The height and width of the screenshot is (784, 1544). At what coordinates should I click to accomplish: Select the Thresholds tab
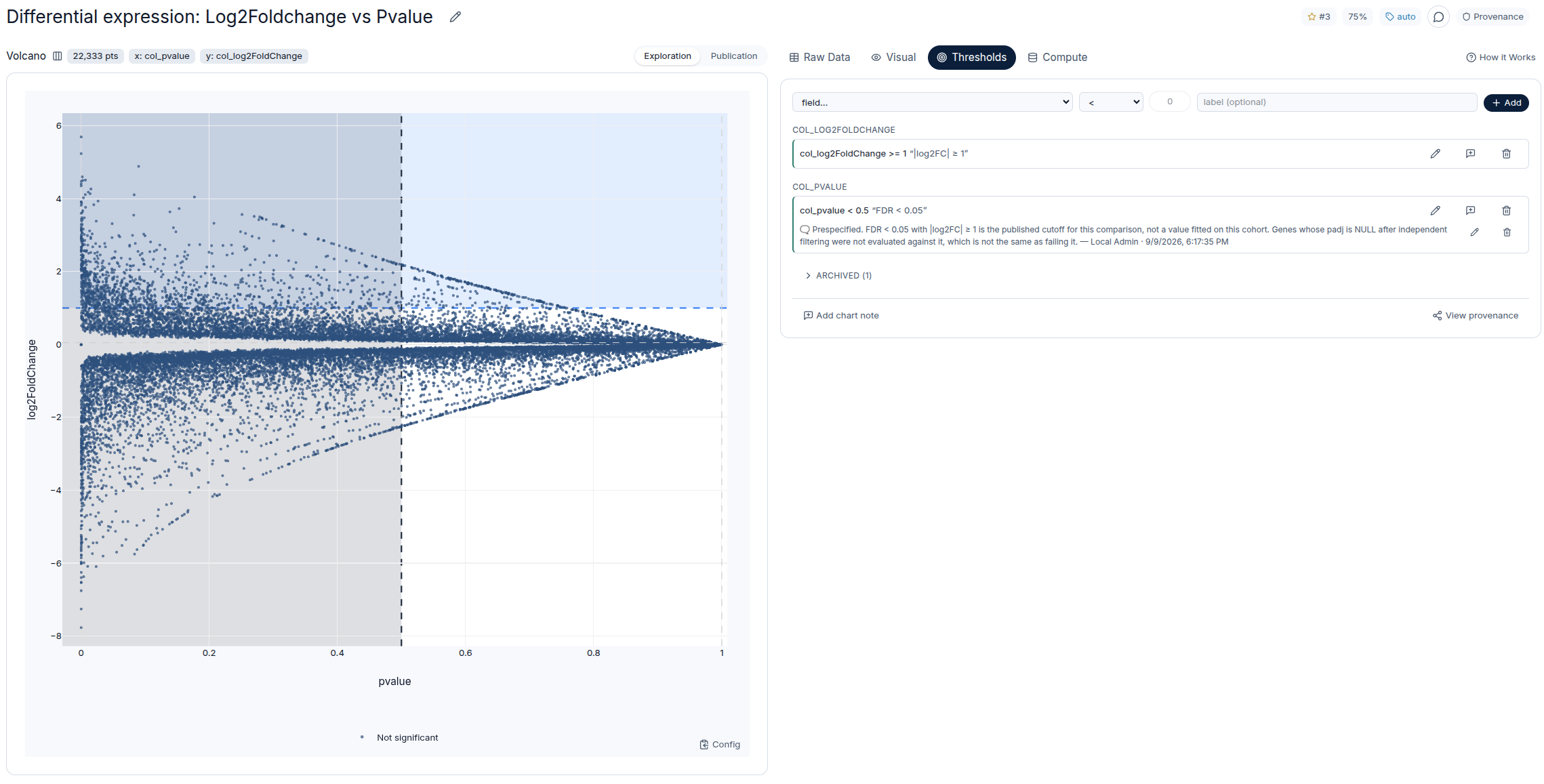coord(972,58)
